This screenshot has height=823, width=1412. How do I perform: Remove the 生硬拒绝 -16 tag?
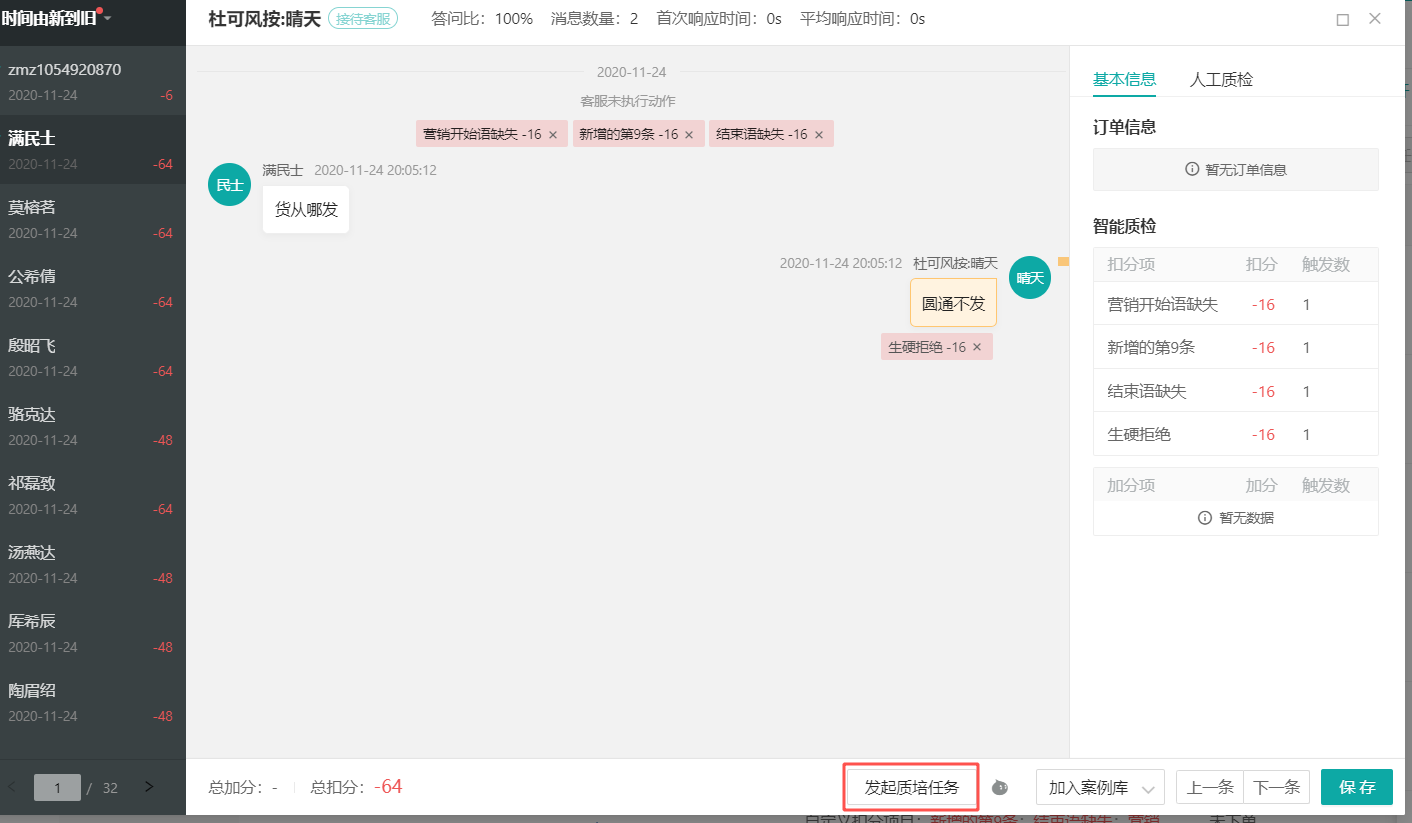point(977,347)
